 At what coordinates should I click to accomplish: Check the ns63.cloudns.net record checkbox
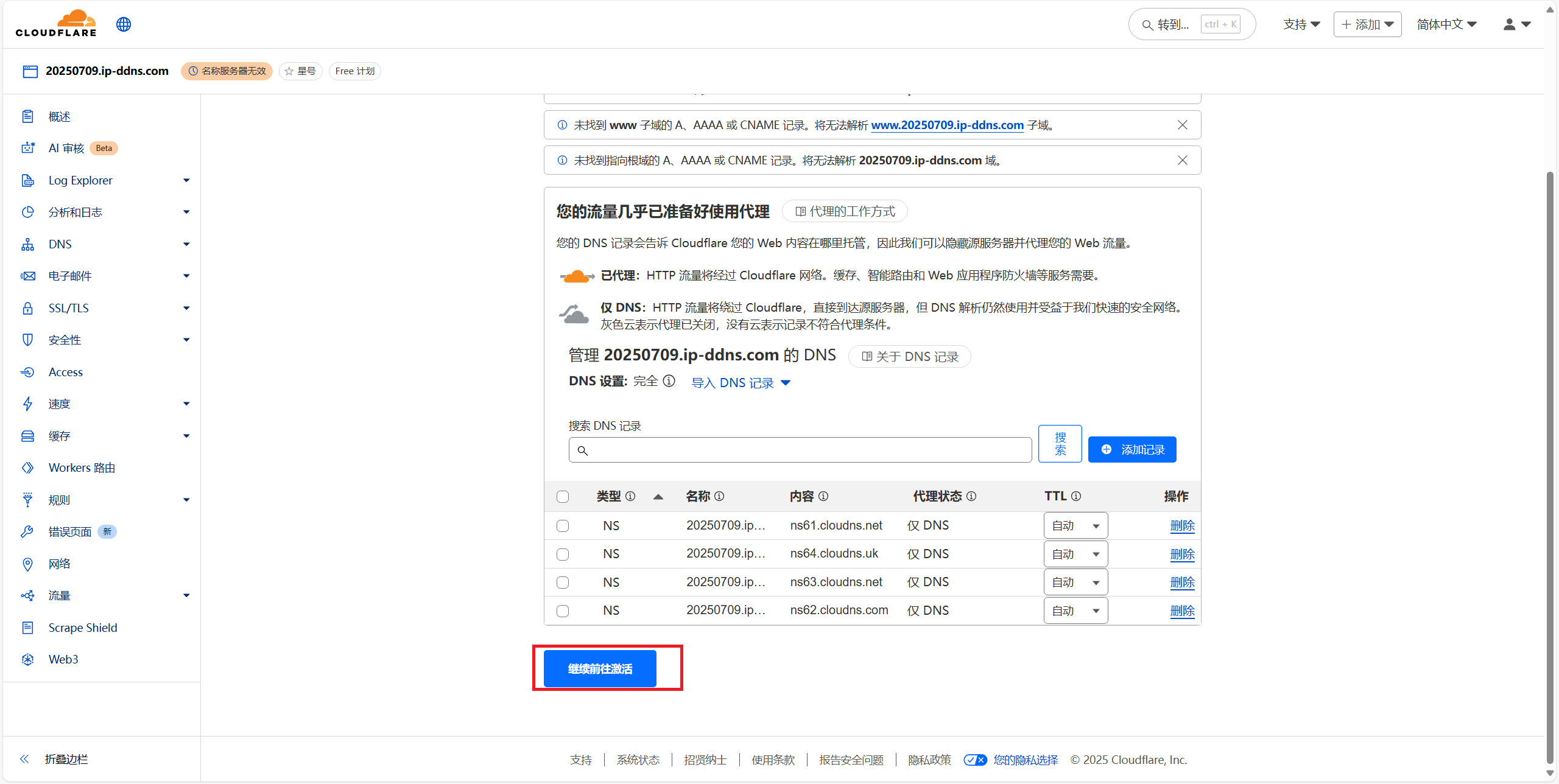pos(563,583)
